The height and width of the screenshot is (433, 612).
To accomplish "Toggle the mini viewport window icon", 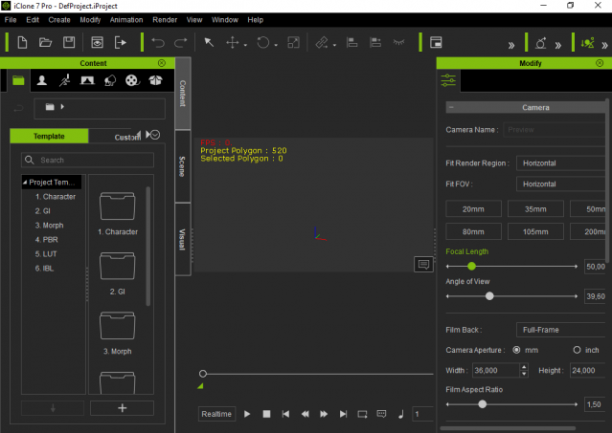I will [x=436, y=42].
